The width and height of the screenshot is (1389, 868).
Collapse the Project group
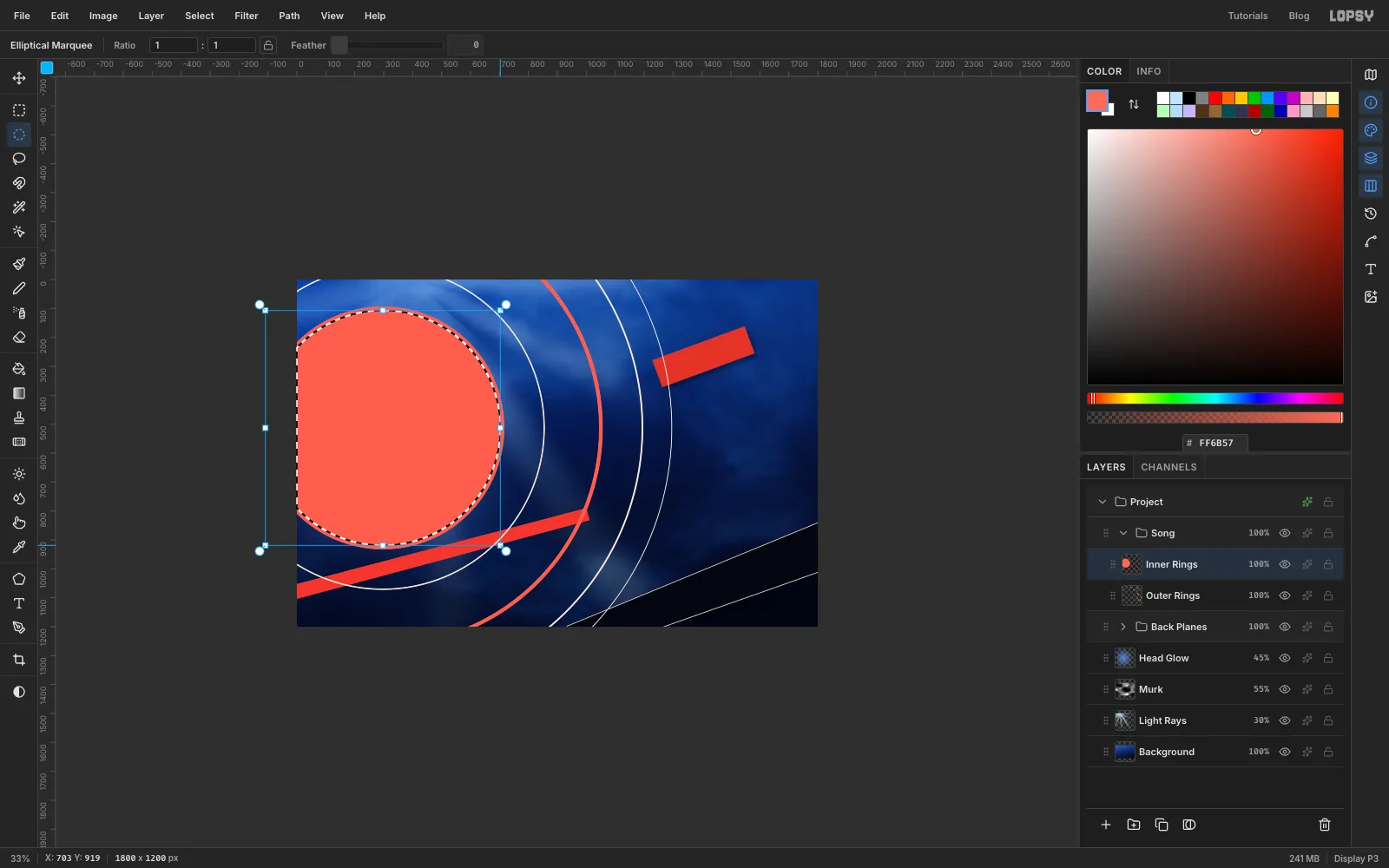click(x=1103, y=502)
